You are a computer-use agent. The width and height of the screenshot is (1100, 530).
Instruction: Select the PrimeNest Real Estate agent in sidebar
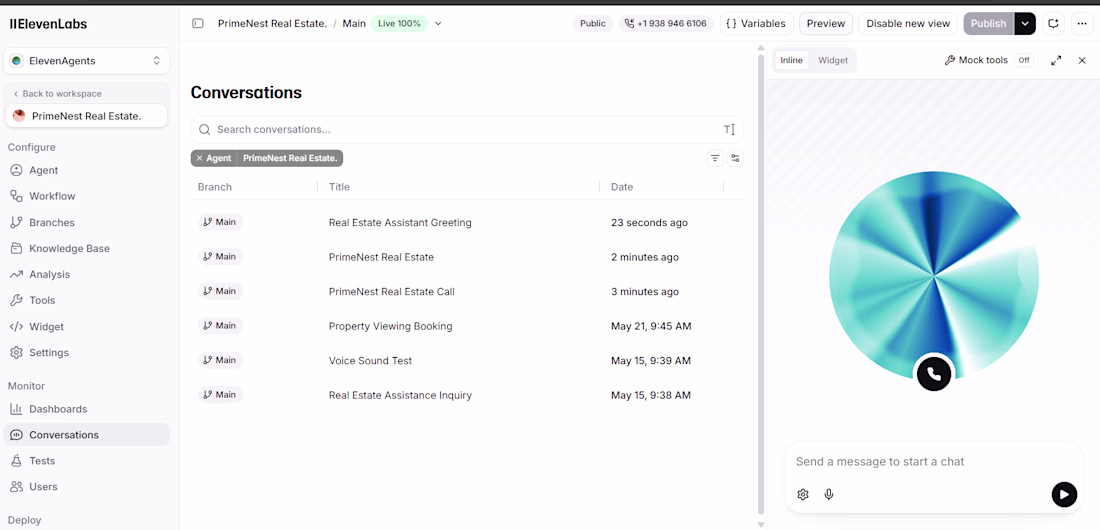pyautogui.click(x=87, y=116)
